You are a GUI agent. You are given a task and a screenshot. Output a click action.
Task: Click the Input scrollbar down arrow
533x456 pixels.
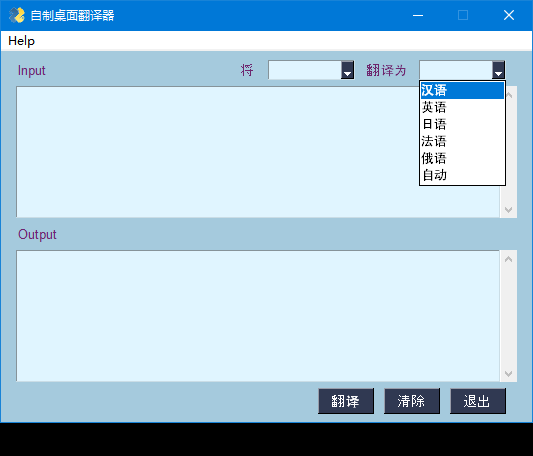(x=509, y=210)
